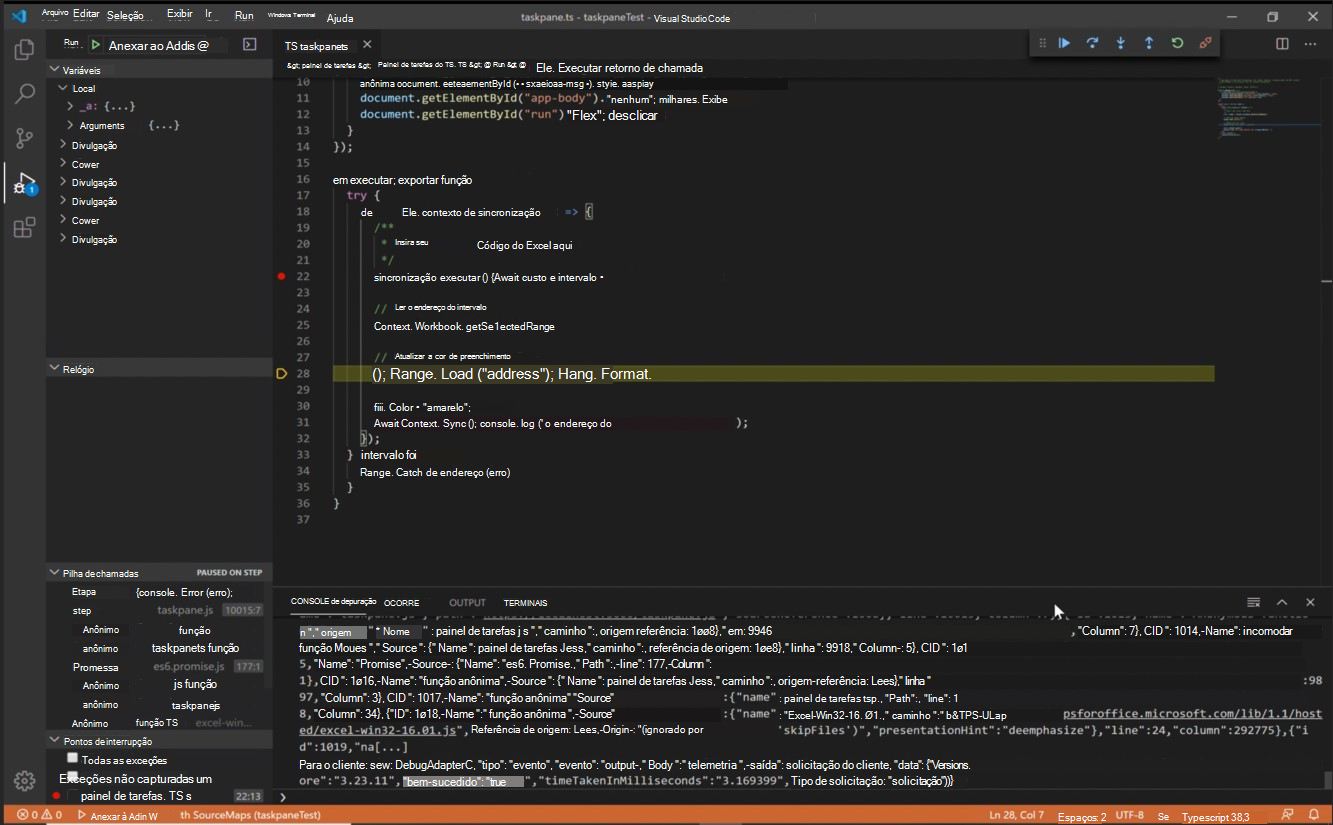Open the Seleção menu
The height and width of the screenshot is (825, 1333).
[x=125, y=16]
